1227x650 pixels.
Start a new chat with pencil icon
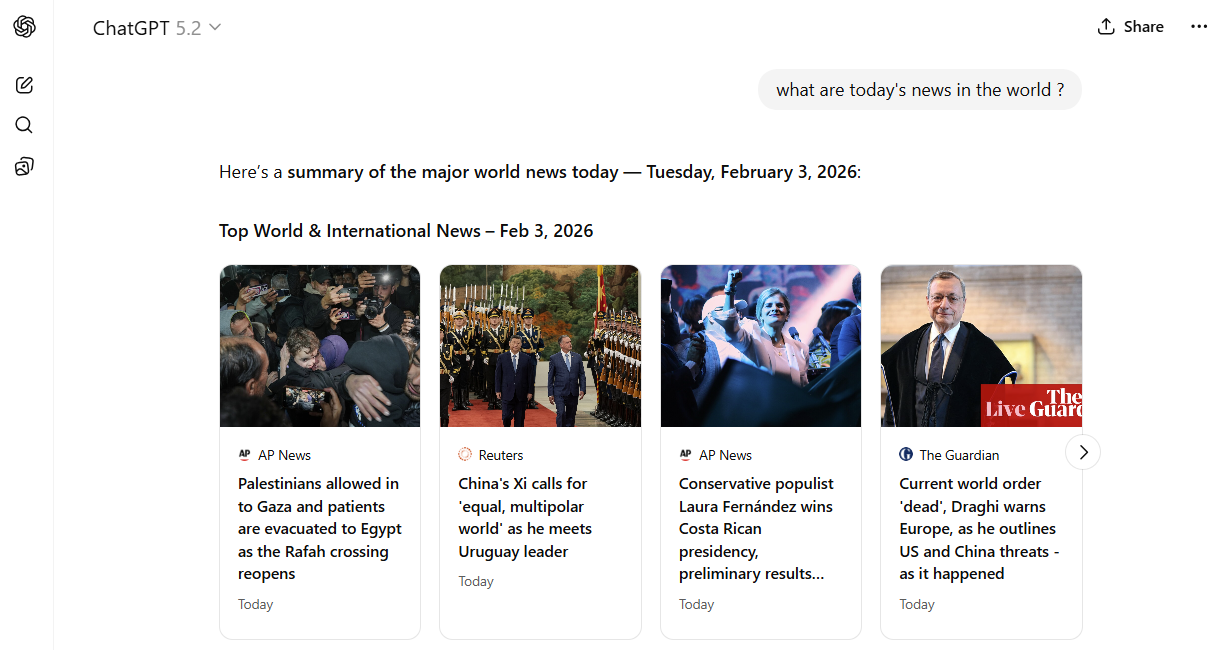[x=25, y=85]
